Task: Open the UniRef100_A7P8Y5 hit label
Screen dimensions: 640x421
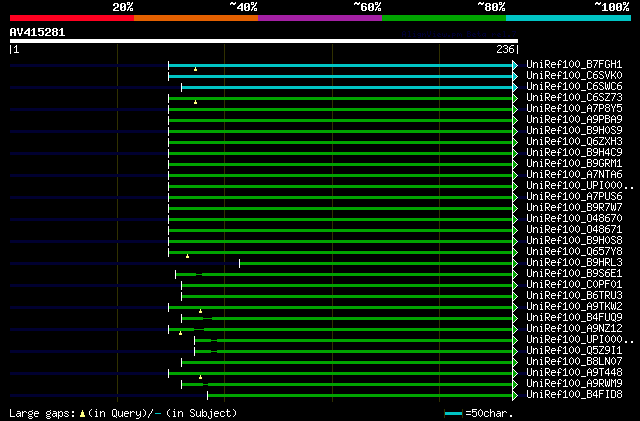Action: [574, 109]
